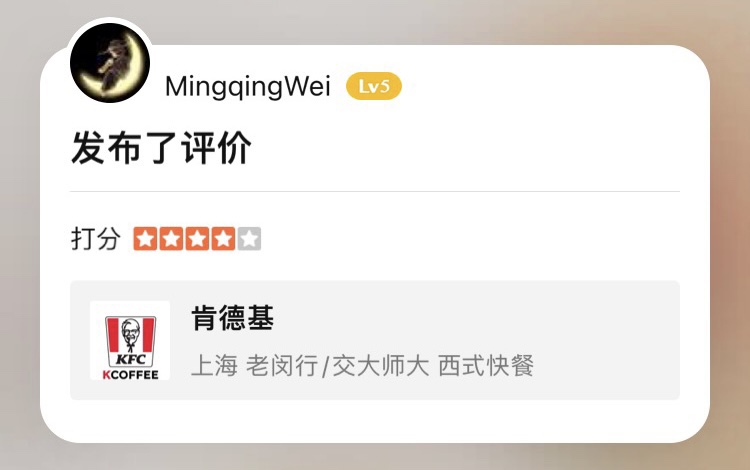
Task: Select the third orange rating star
Action: click(197, 239)
